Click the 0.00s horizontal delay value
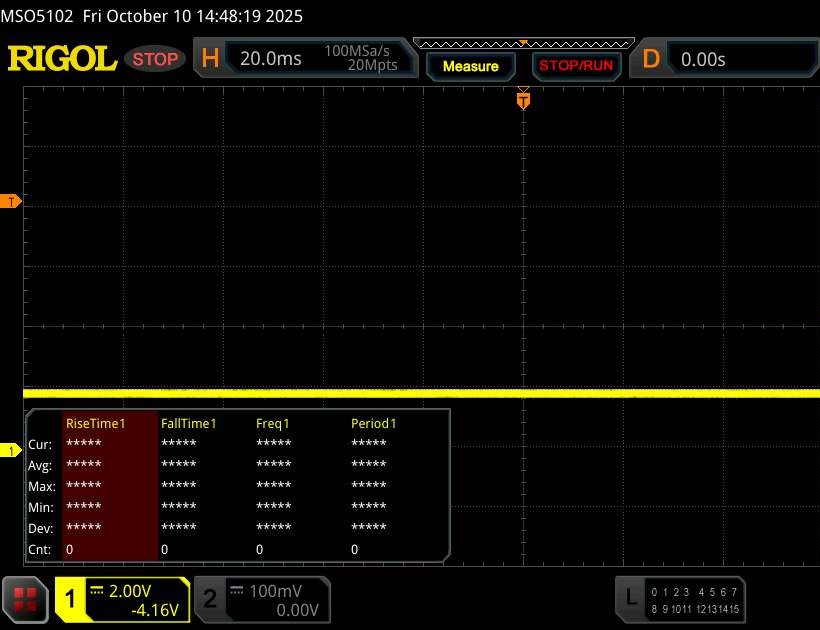 click(x=703, y=59)
